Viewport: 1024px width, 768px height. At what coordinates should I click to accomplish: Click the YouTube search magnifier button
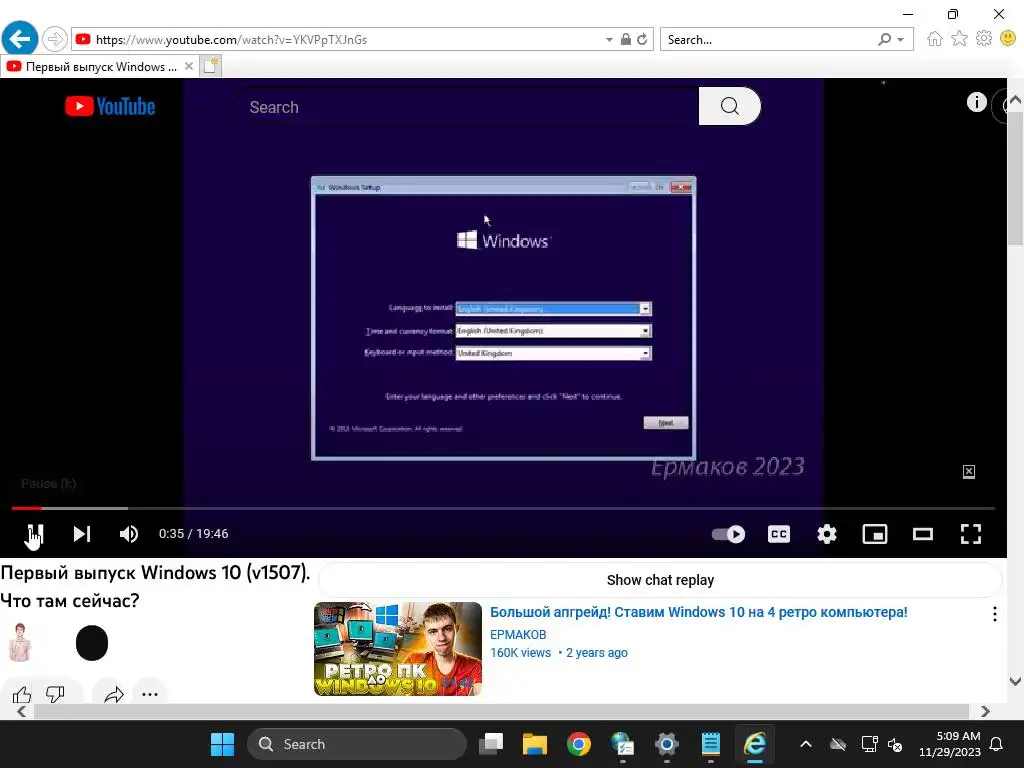click(729, 106)
